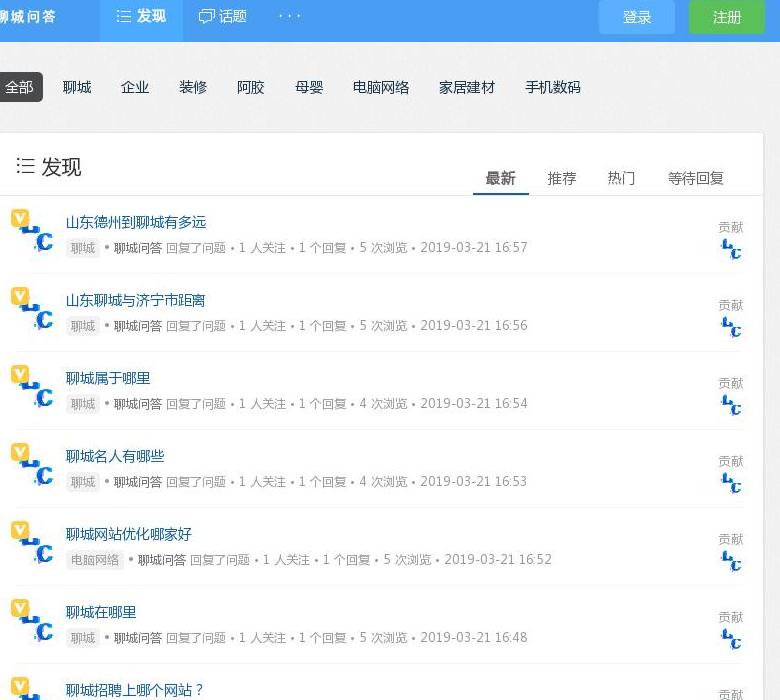780x700 pixels.
Task: Click 电脑网络 tag under 聊城网站优化哪家好
Action: [x=95, y=560]
